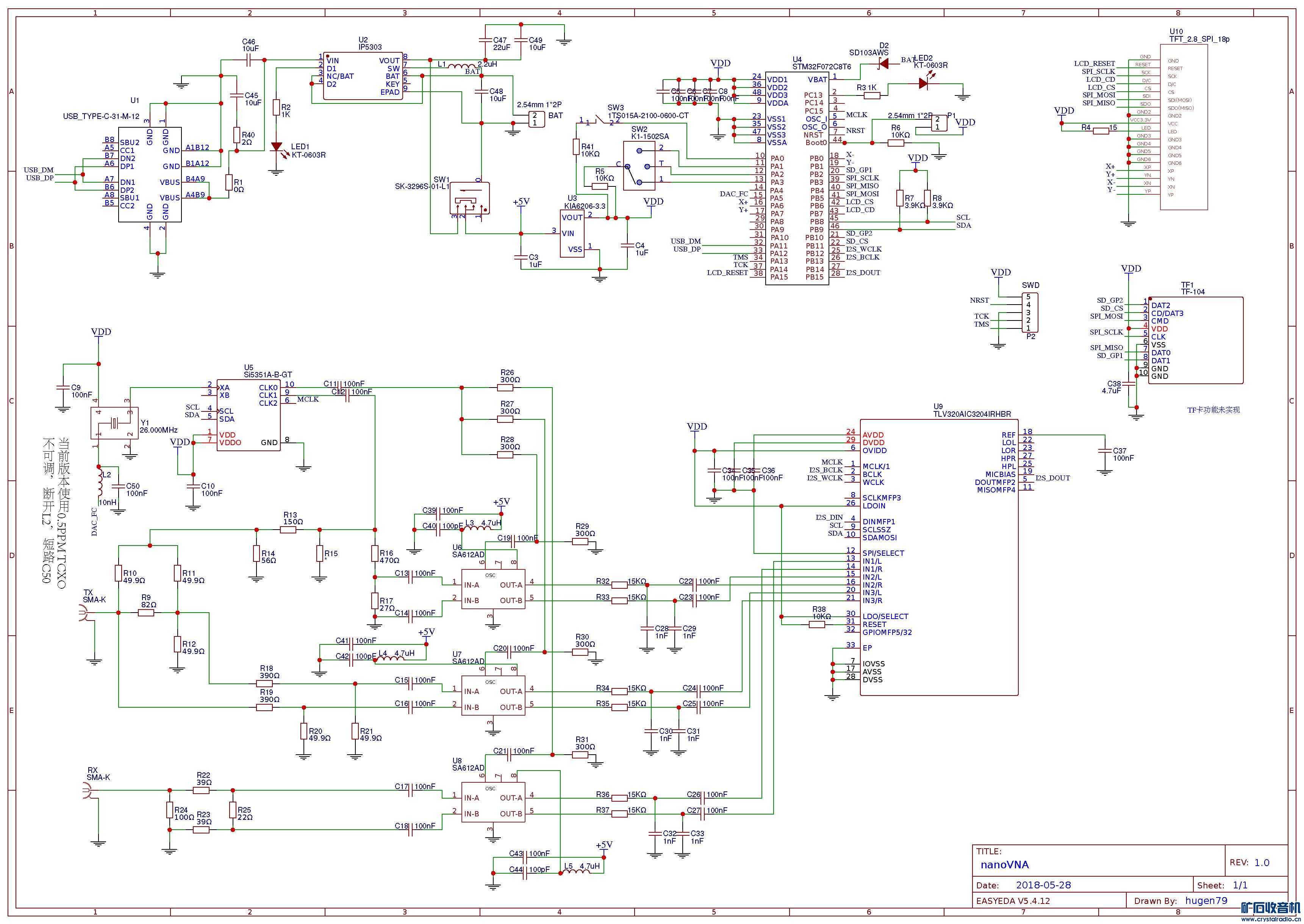Pick resistor R13 150Ω

click(288, 530)
